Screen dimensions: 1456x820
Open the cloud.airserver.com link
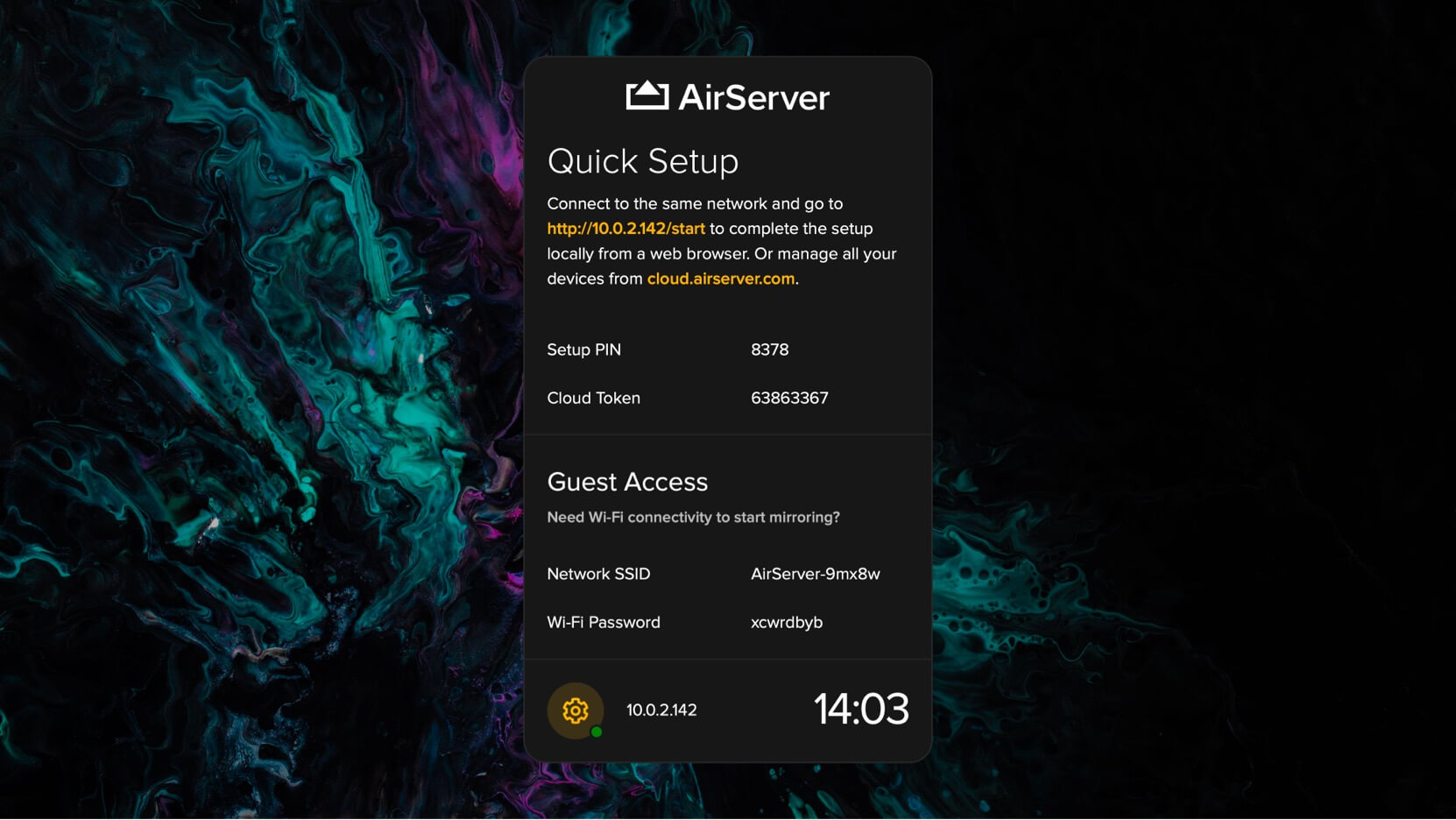pos(721,279)
